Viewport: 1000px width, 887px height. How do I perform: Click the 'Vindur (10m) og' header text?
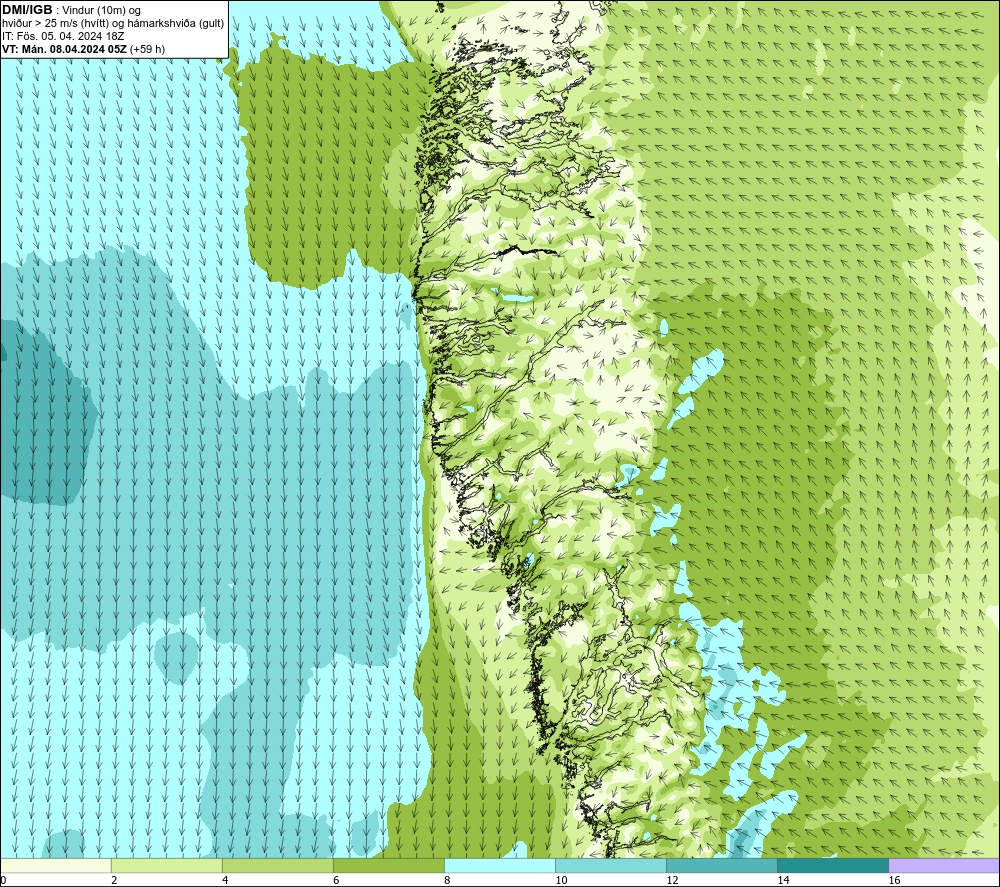pos(103,10)
